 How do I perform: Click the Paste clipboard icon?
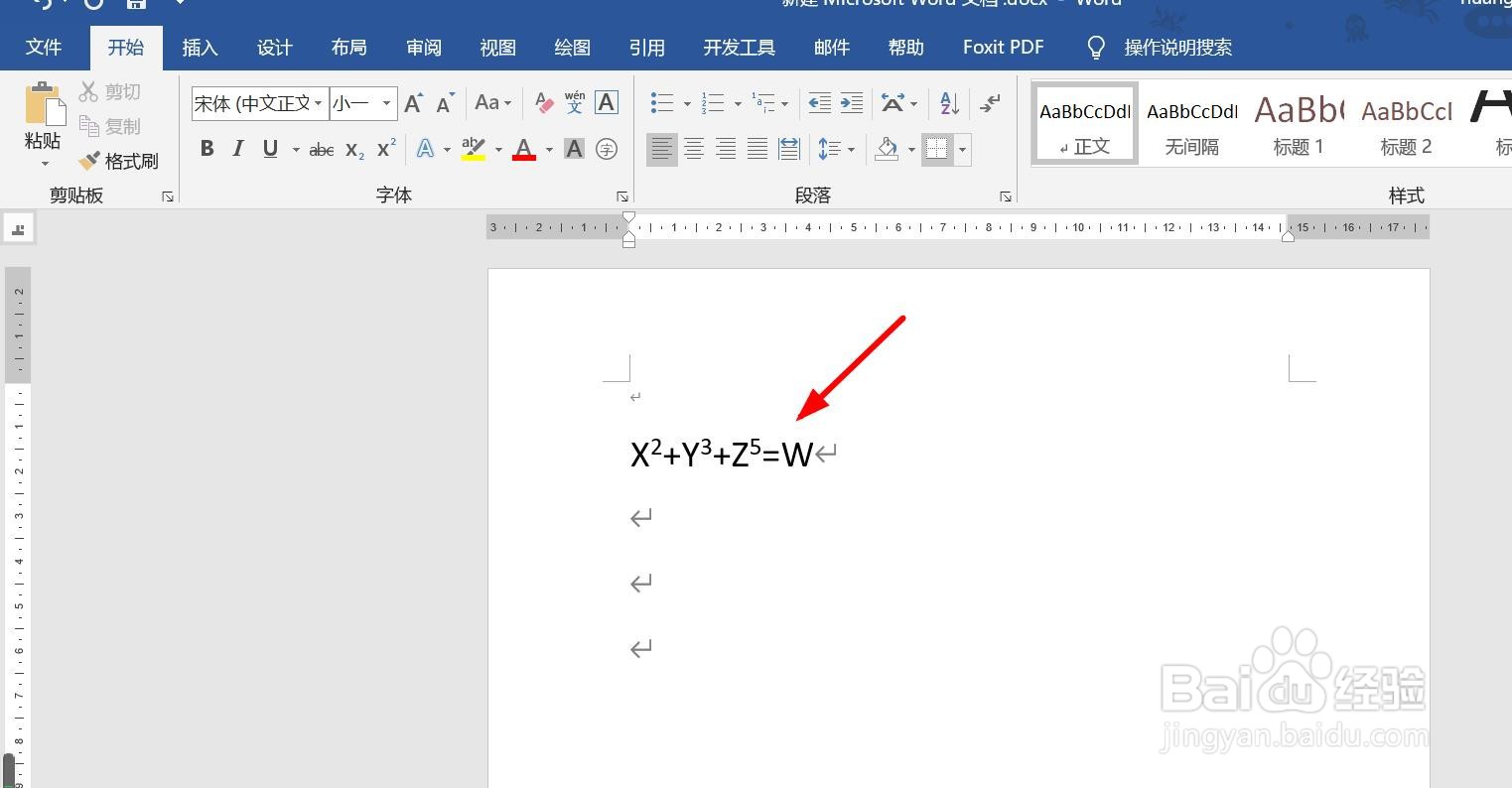pos(45,104)
